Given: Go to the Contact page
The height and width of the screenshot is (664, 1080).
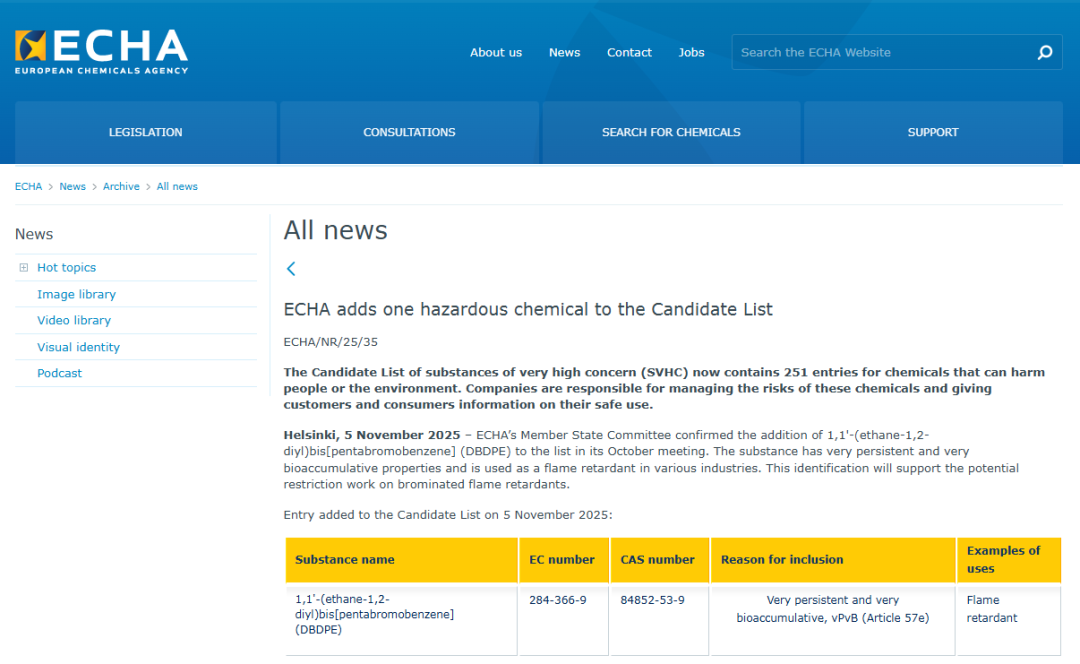Looking at the screenshot, I should pos(629,53).
